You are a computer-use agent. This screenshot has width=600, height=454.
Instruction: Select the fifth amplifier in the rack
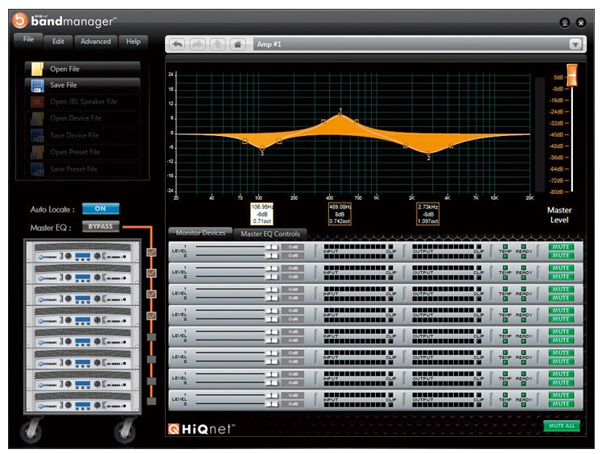[x=83, y=337]
